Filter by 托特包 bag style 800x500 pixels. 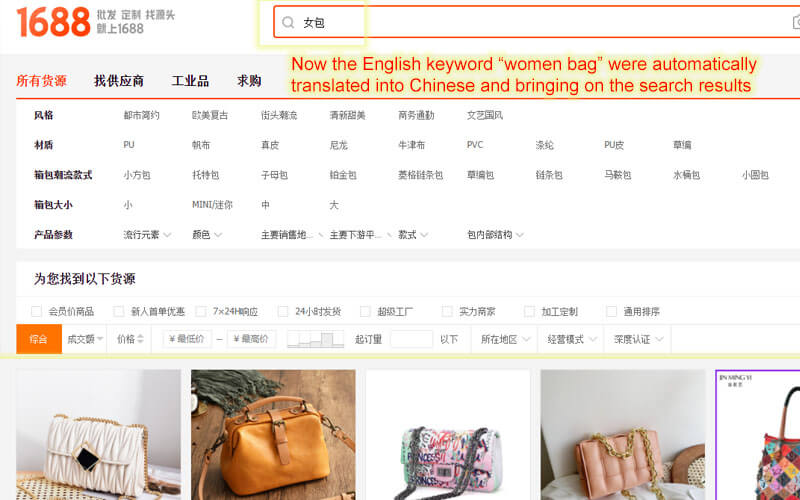tap(206, 175)
